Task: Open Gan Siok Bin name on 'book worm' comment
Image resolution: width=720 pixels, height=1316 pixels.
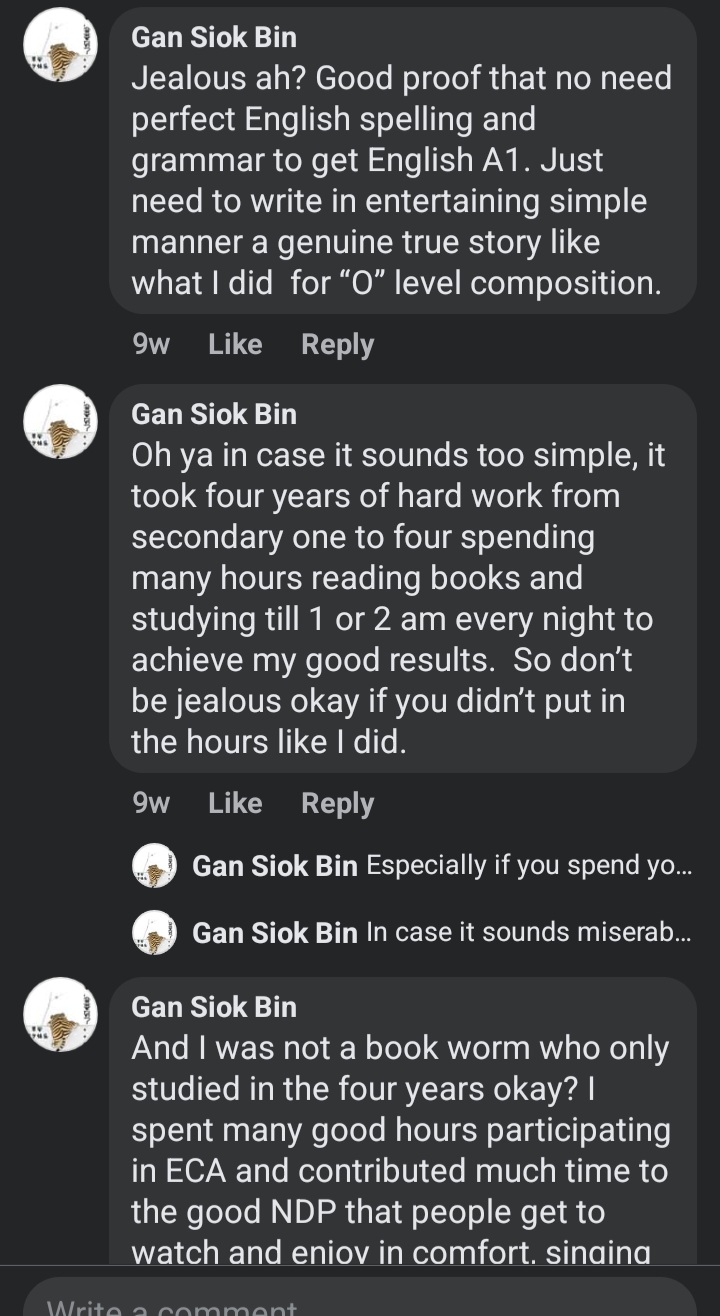Action: 214,1007
